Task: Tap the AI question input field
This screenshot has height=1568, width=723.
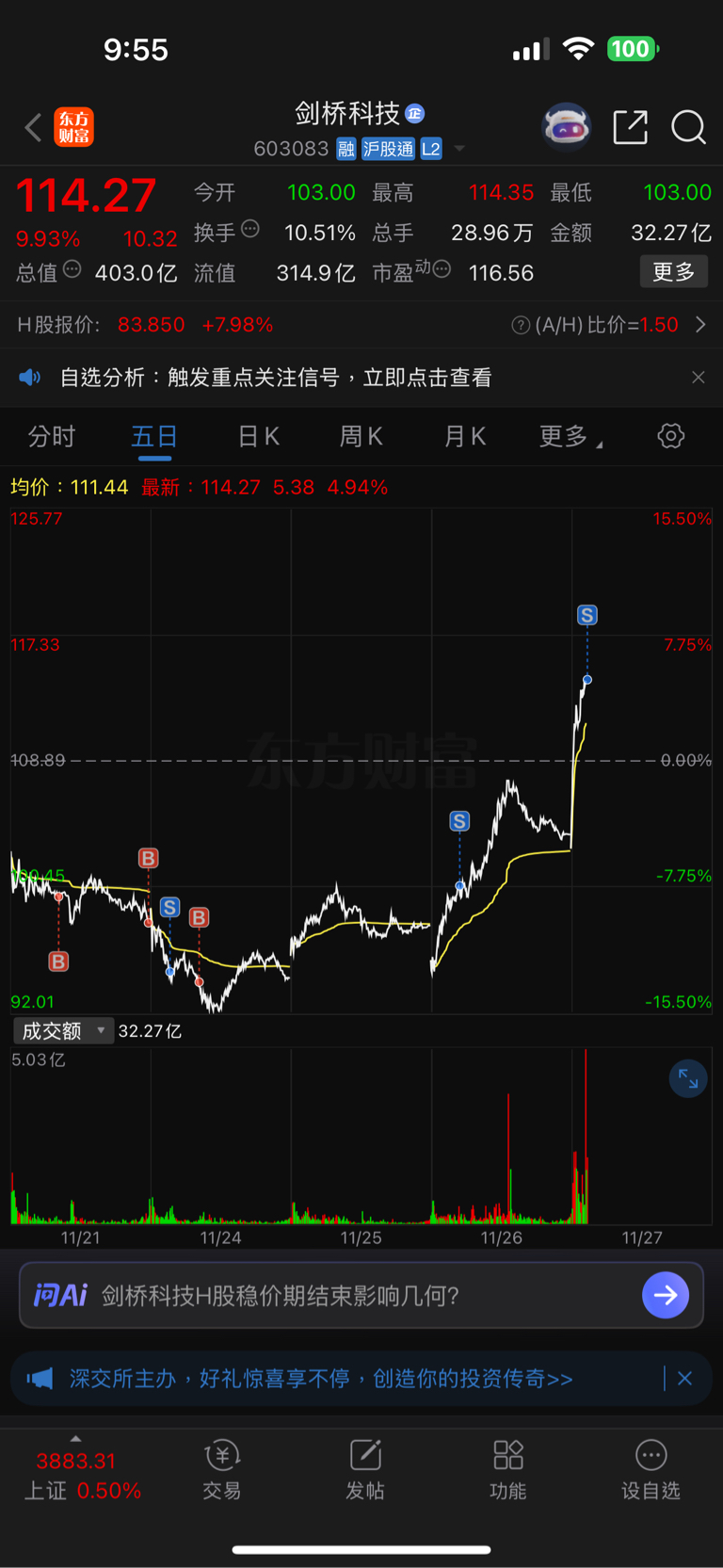Action: (361, 1296)
